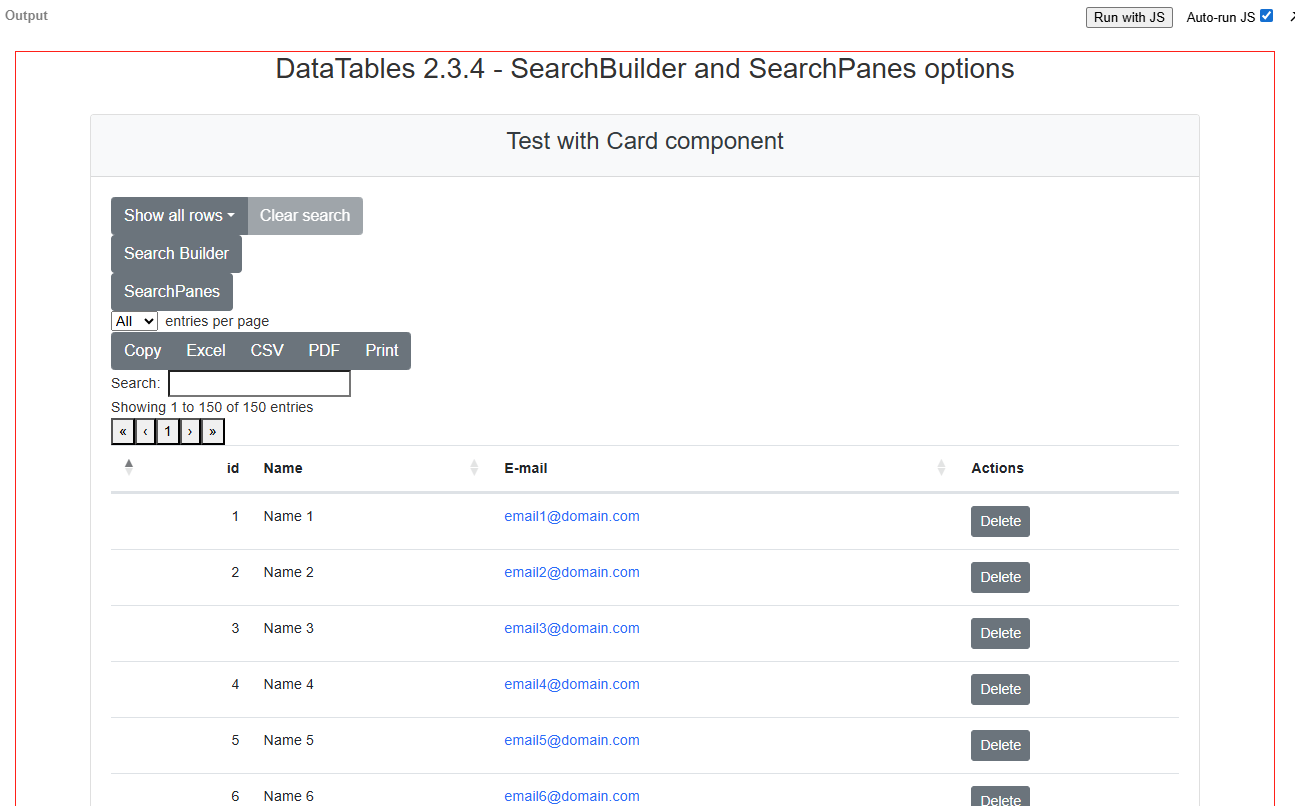Click the Test with Card component heading
1295x806 pixels.
(645, 141)
